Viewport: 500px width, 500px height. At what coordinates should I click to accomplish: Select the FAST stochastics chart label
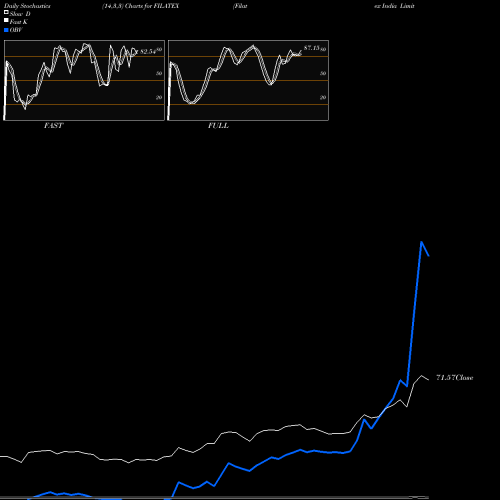[x=53, y=126]
